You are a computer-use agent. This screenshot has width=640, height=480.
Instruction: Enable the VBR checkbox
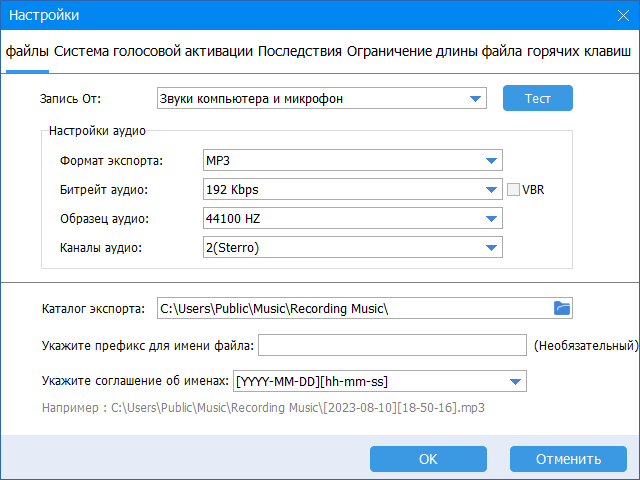click(514, 189)
